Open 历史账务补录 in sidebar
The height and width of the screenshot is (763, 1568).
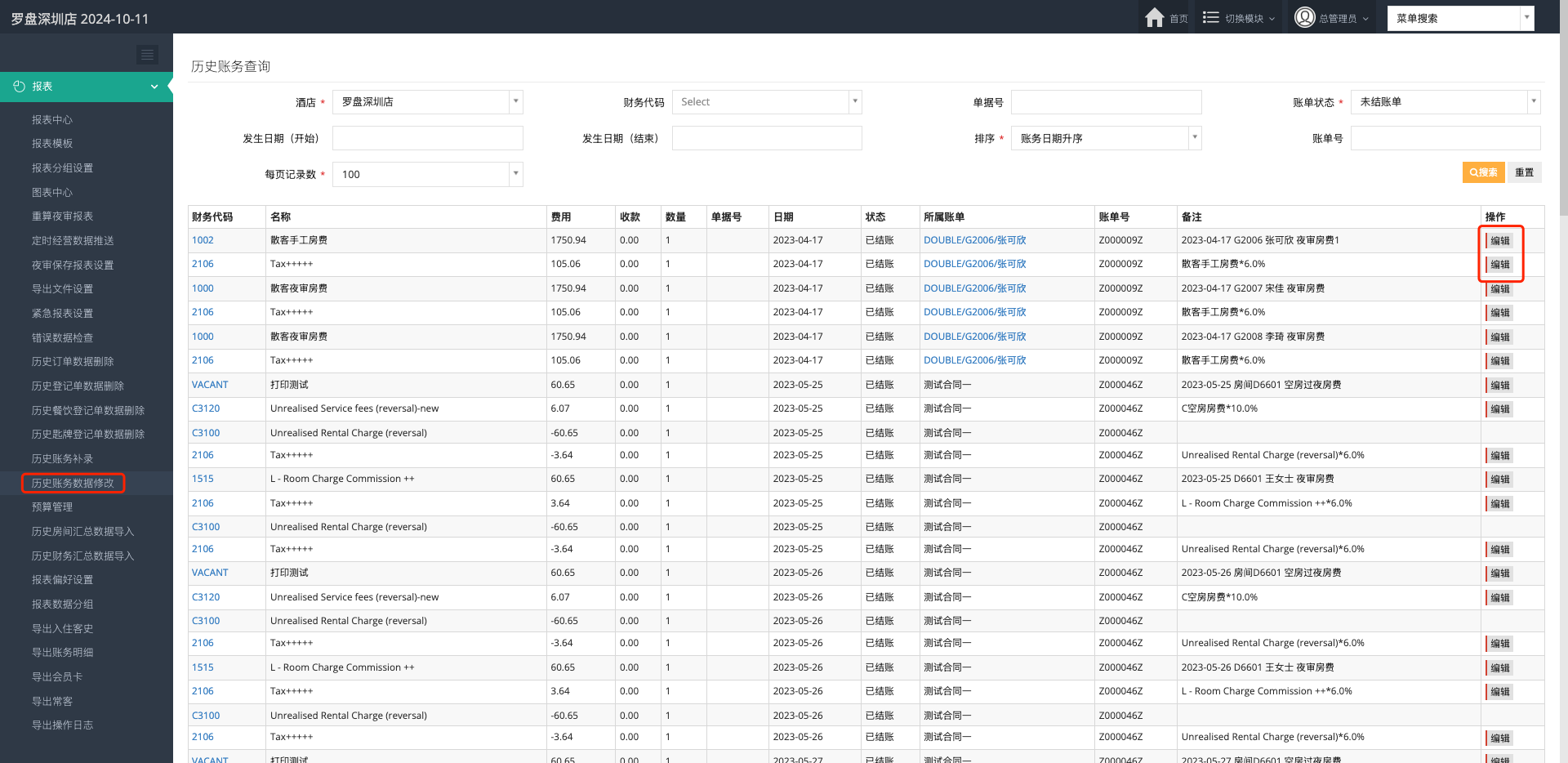(x=62, y=459)
